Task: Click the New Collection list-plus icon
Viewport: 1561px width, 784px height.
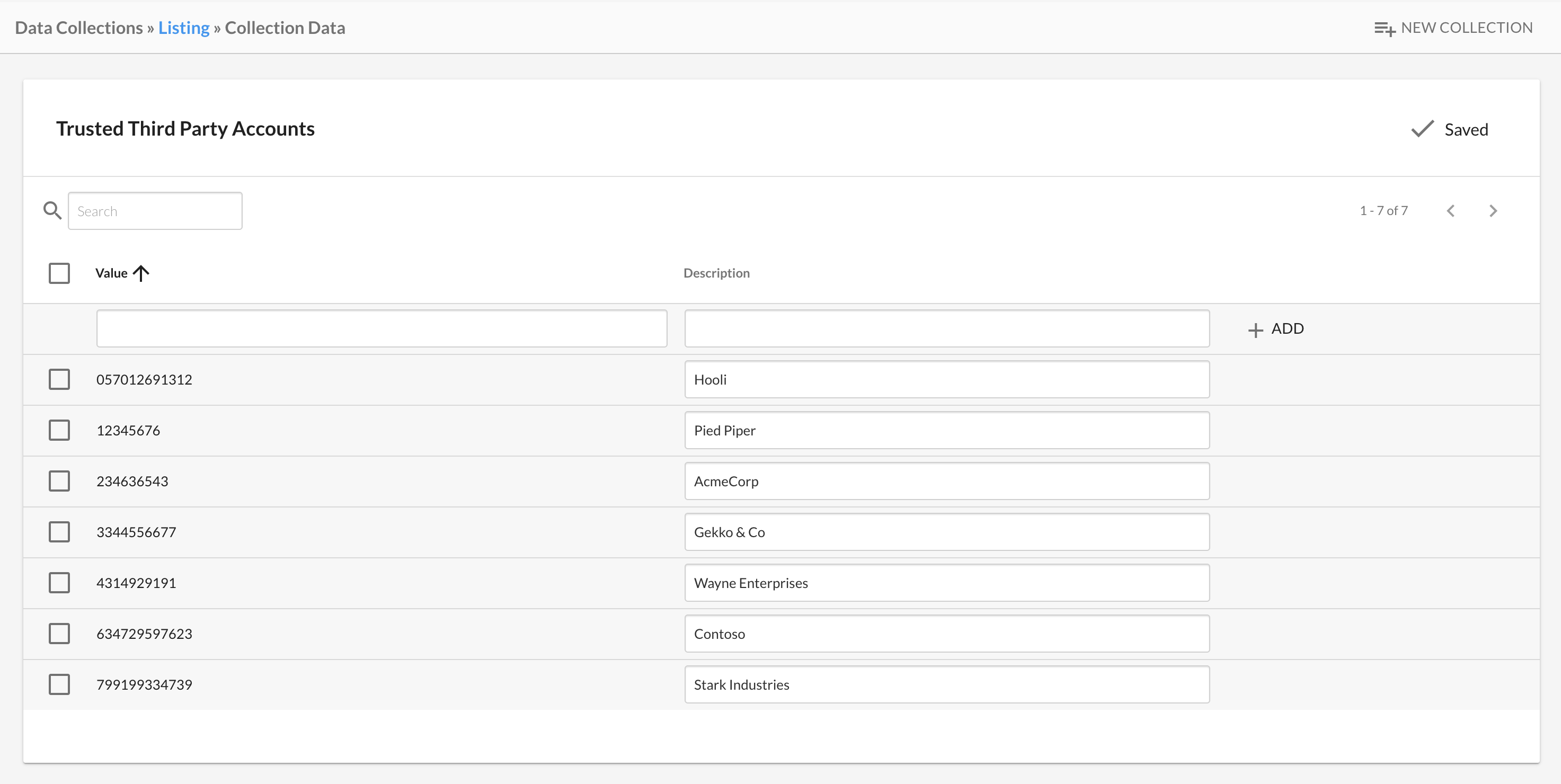Action: pos(1384,29)
